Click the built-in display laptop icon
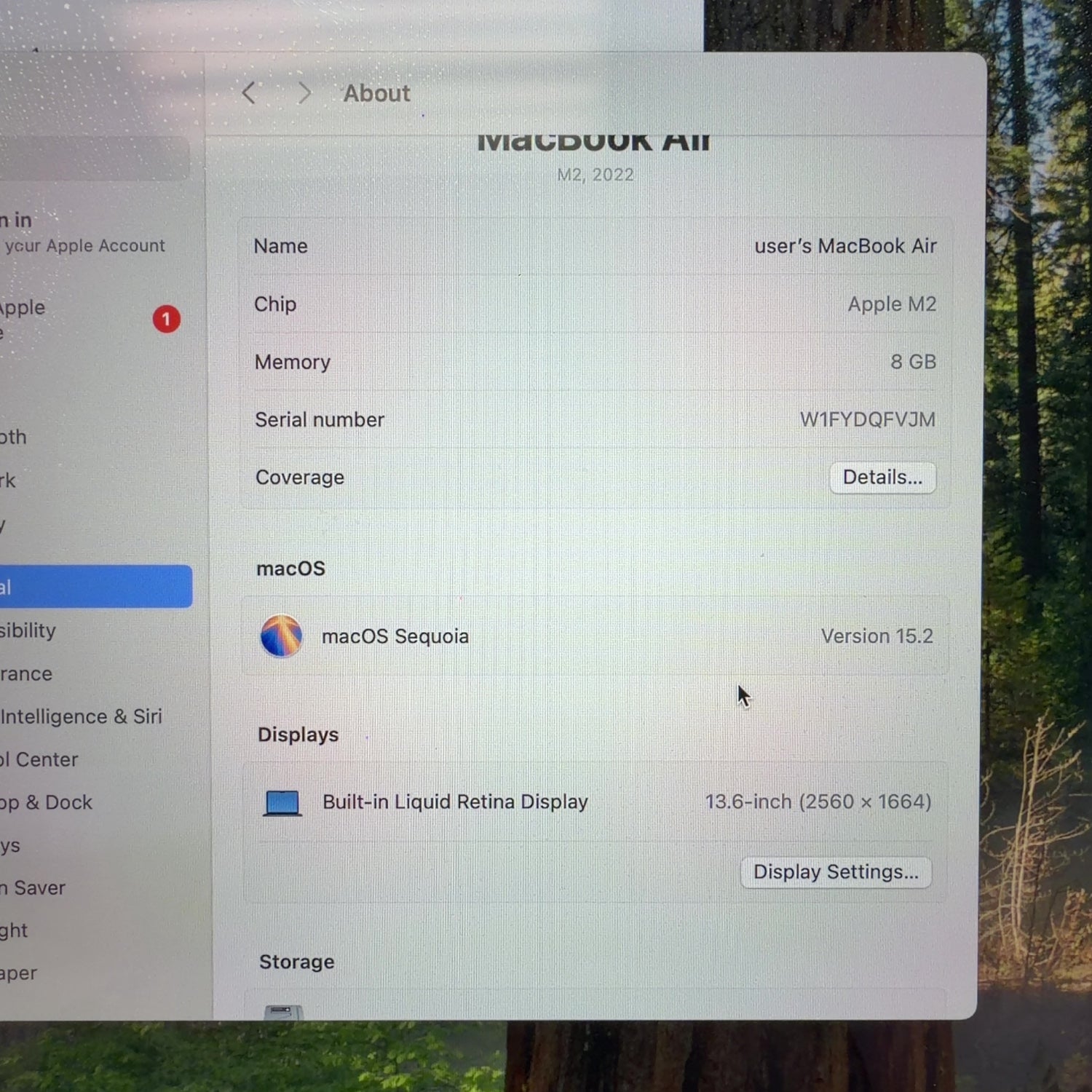 click(x=282, y=803)
